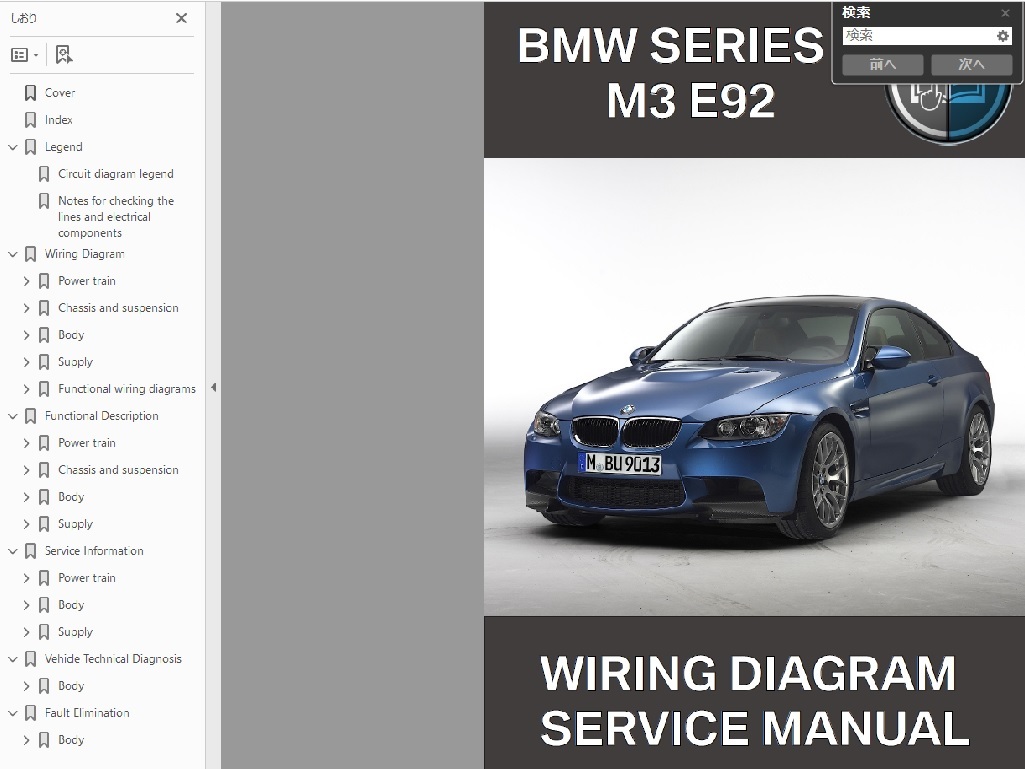The width and height of the screenshot is (1025, 769).
Task: Select Service Information bookmark
Action: pyautogui.click(x=94, y=551)
